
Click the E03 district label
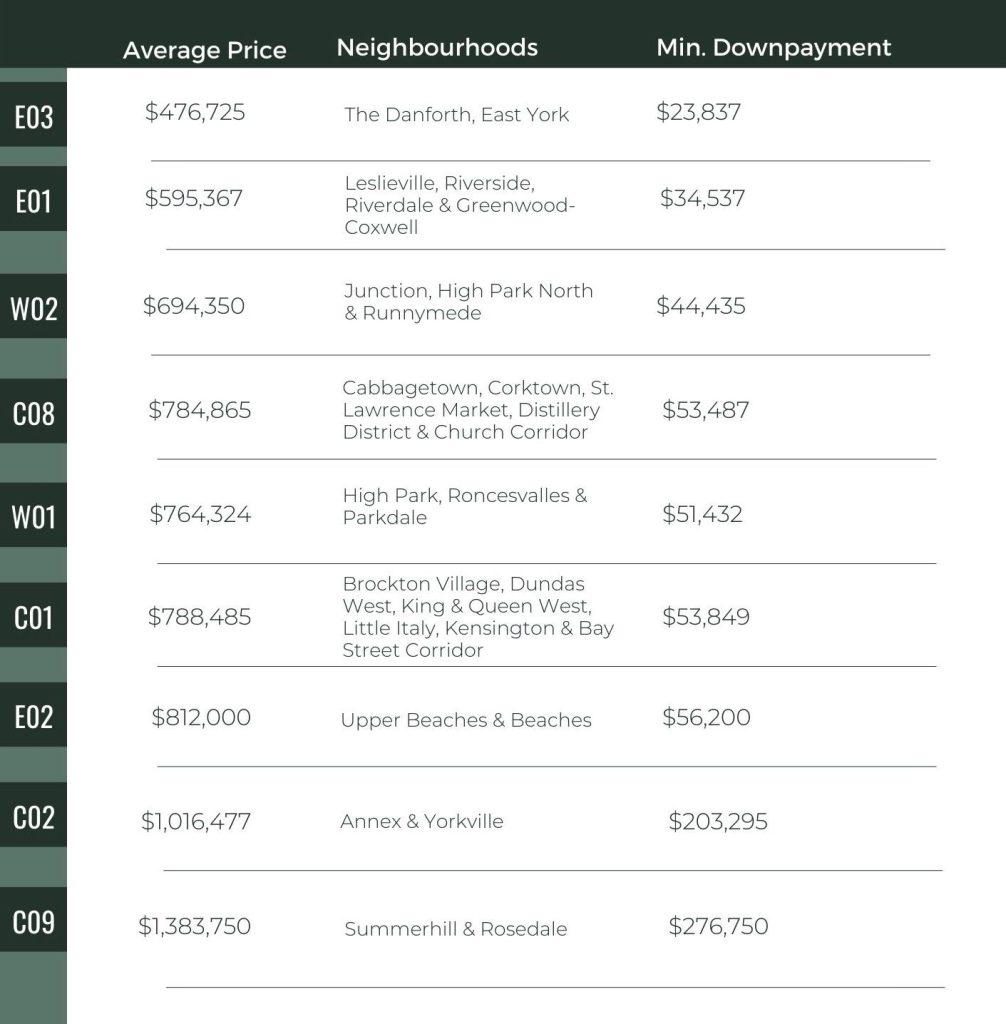(33, 114)
